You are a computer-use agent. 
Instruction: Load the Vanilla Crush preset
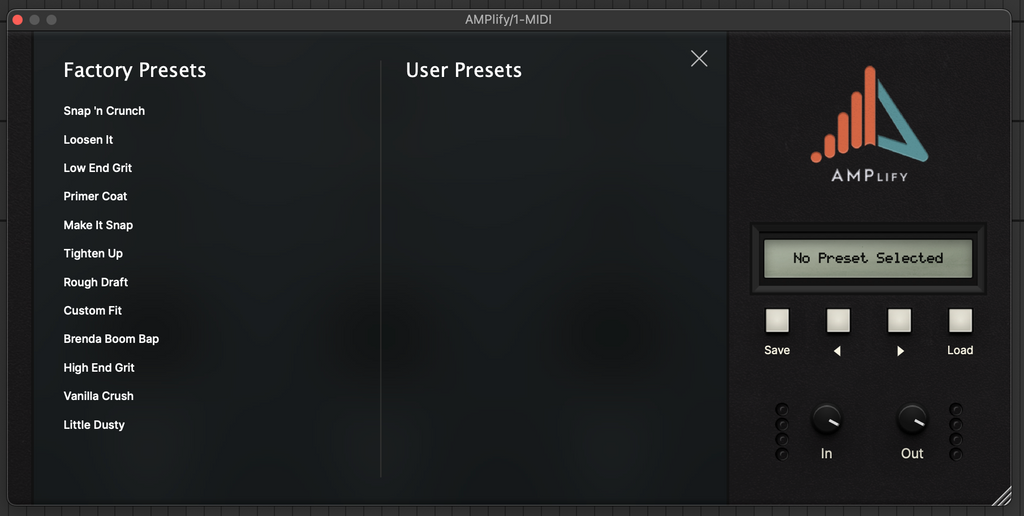coord(98,396)
